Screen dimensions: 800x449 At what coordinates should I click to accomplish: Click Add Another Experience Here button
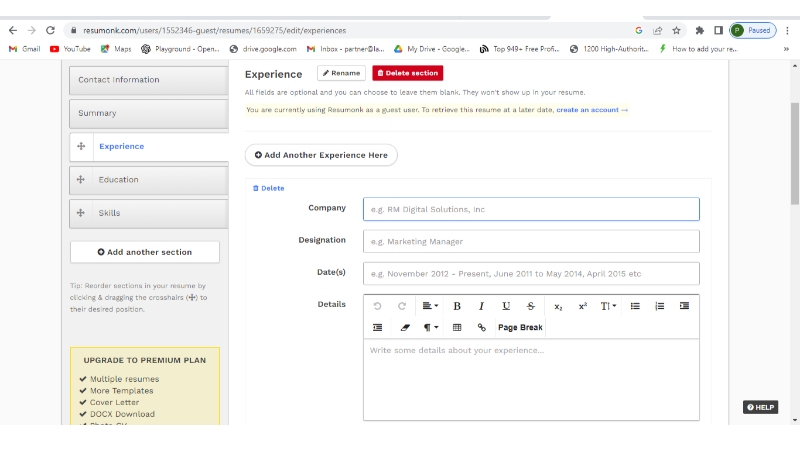pyautogui.click(x=321, y=155)
